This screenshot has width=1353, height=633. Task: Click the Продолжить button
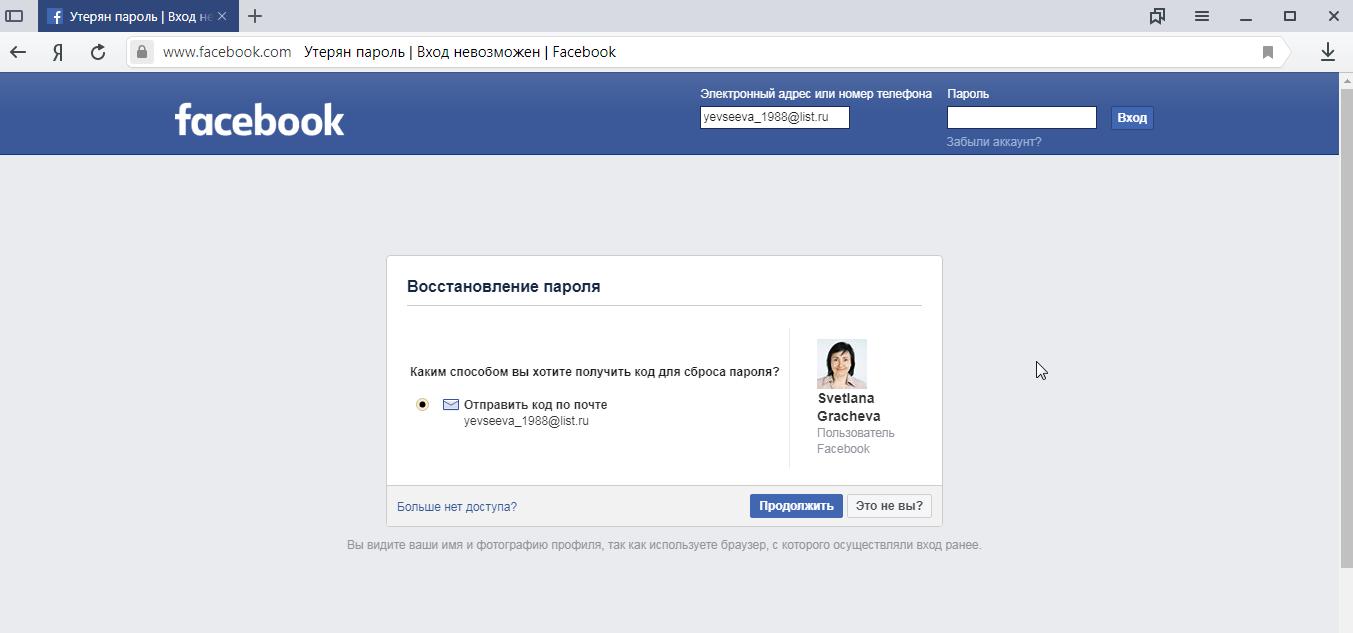pyautogui.click(x=796, y=506)
